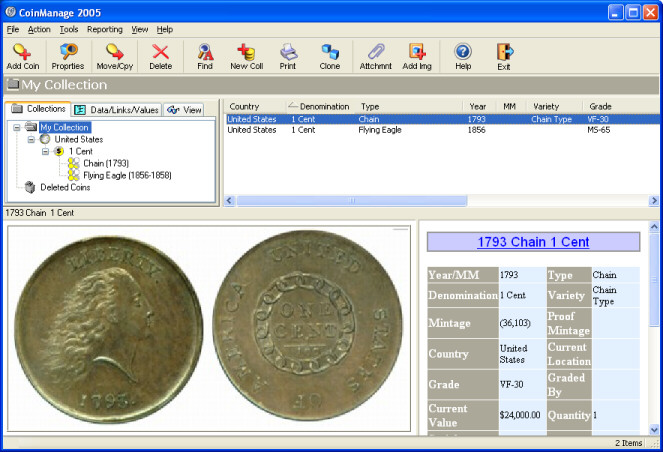Image resolution: width=663 pixels, height=452 pixels.
Task: Create a New Coll from the toolbar
Action: (247, 56)
